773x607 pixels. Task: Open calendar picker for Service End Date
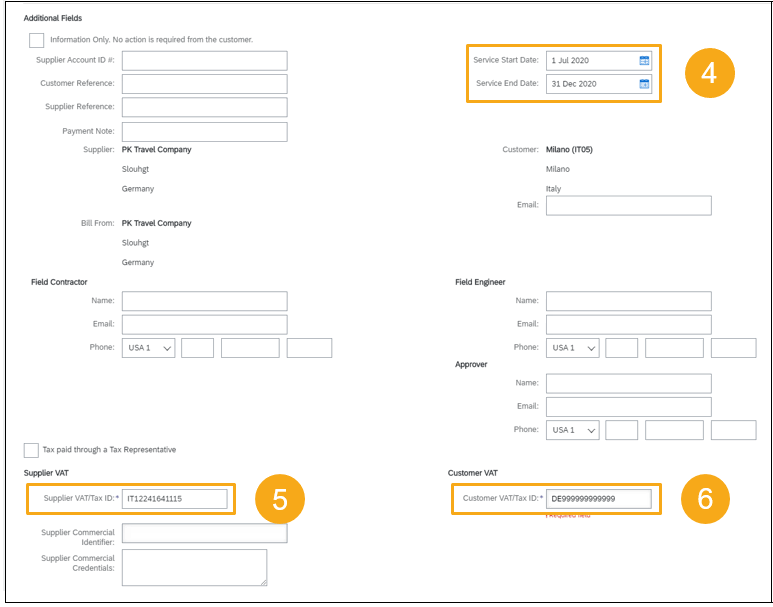pyautogui.click(x=644, y=84)
